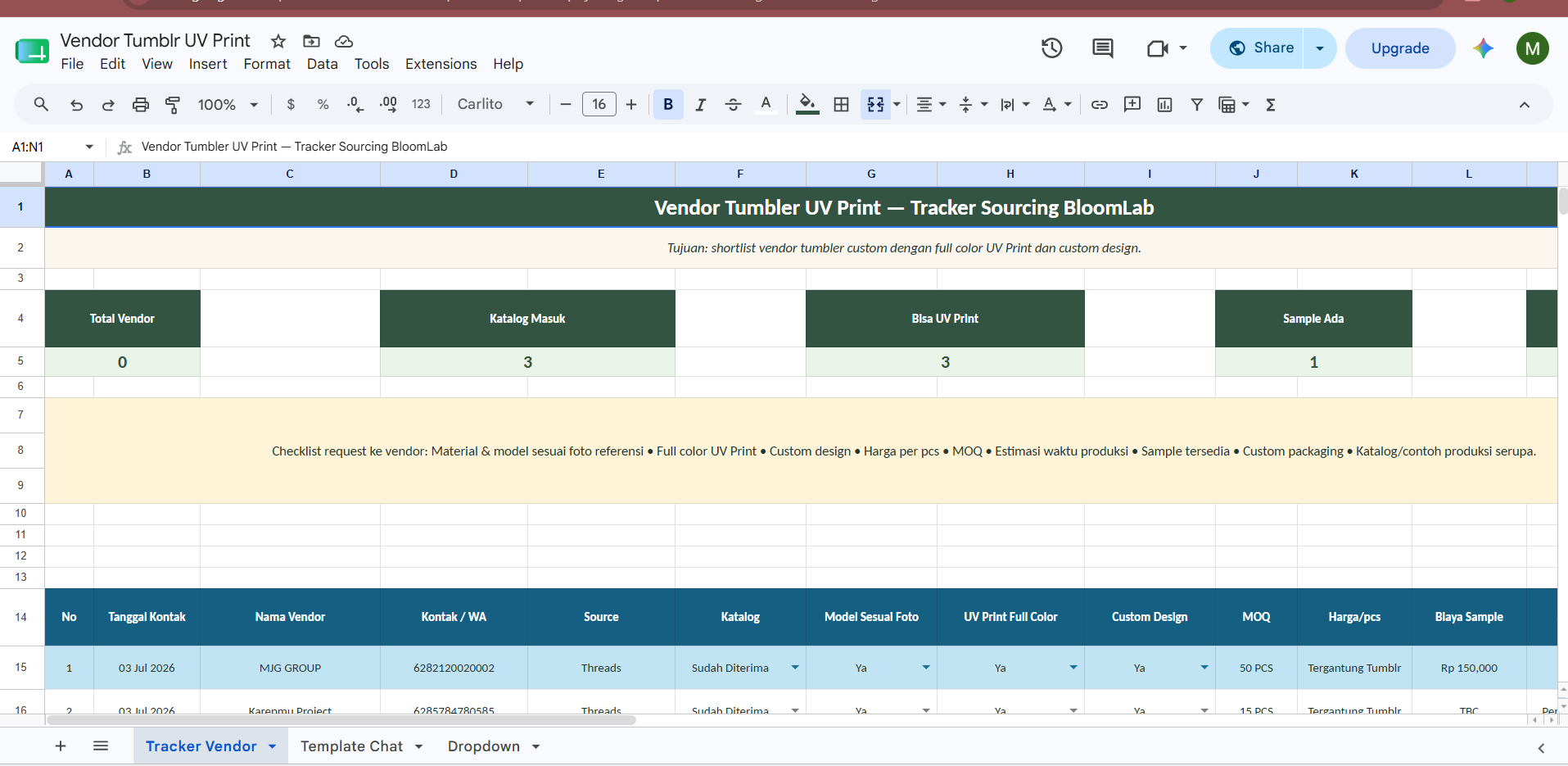Undo the last action
The height and width of the screenshot is (766, 1568).
coord(76,105)
